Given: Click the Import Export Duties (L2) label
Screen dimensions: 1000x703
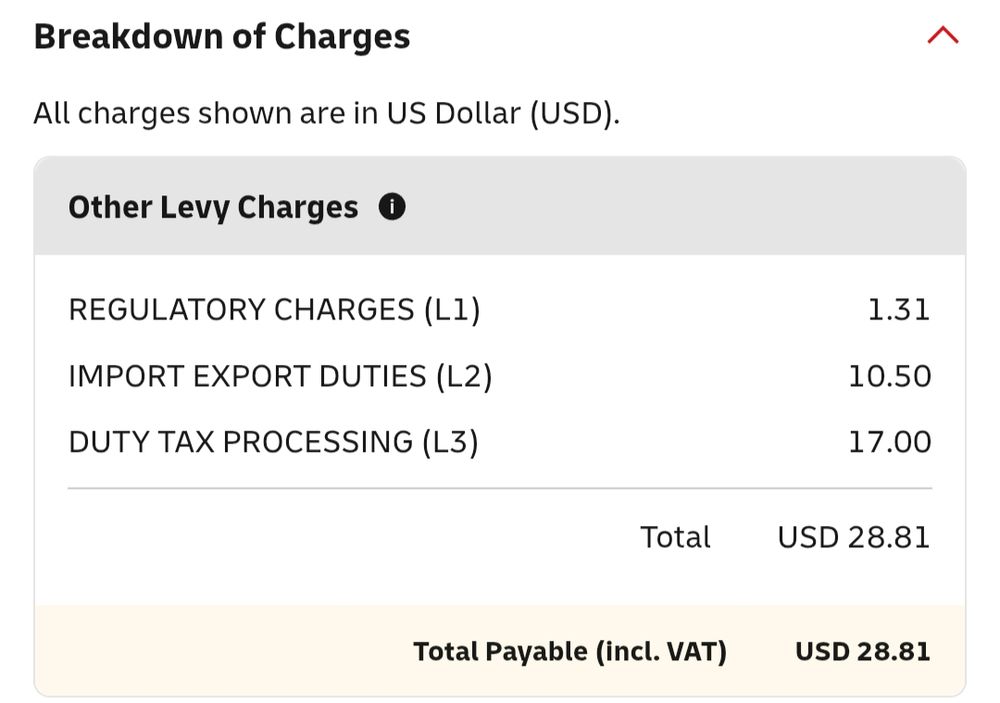Looking at the screenshot, I should (x=280, y=376).
